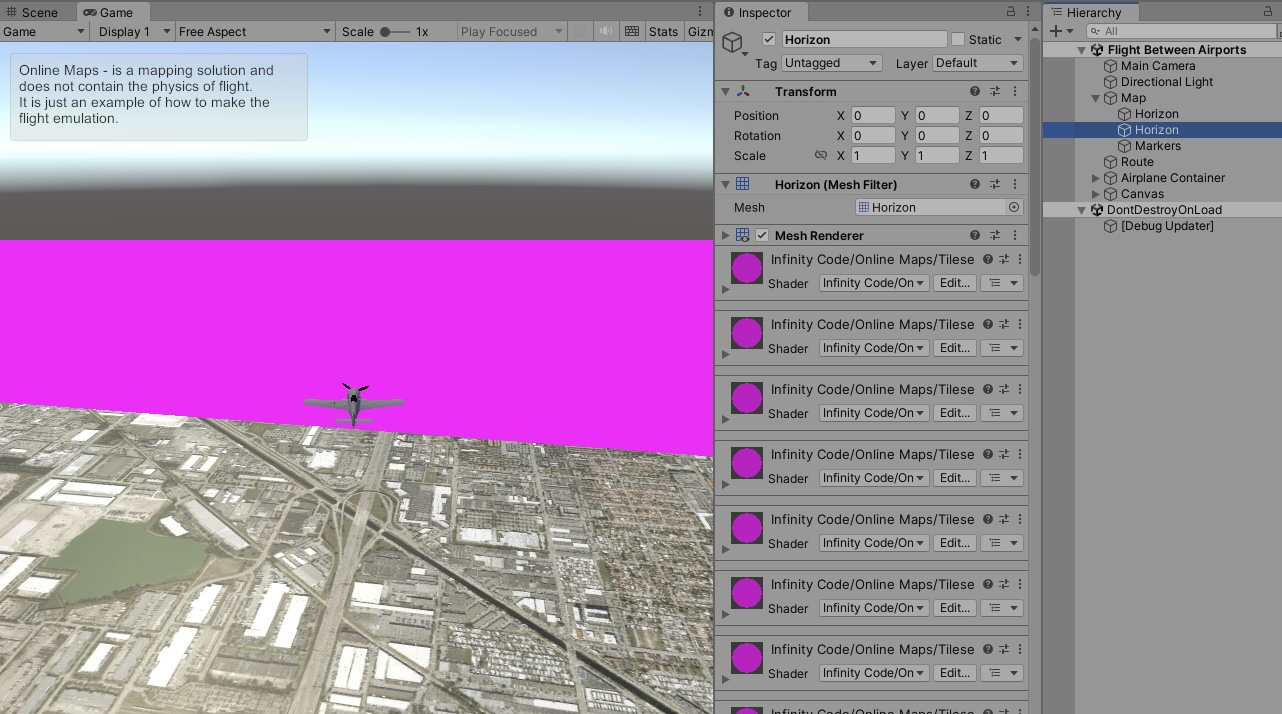This screenshot has width=1282, height=714.
Task: Open Horizon (Mesh Filter) three-dot menu
Action: [1015, 184]
